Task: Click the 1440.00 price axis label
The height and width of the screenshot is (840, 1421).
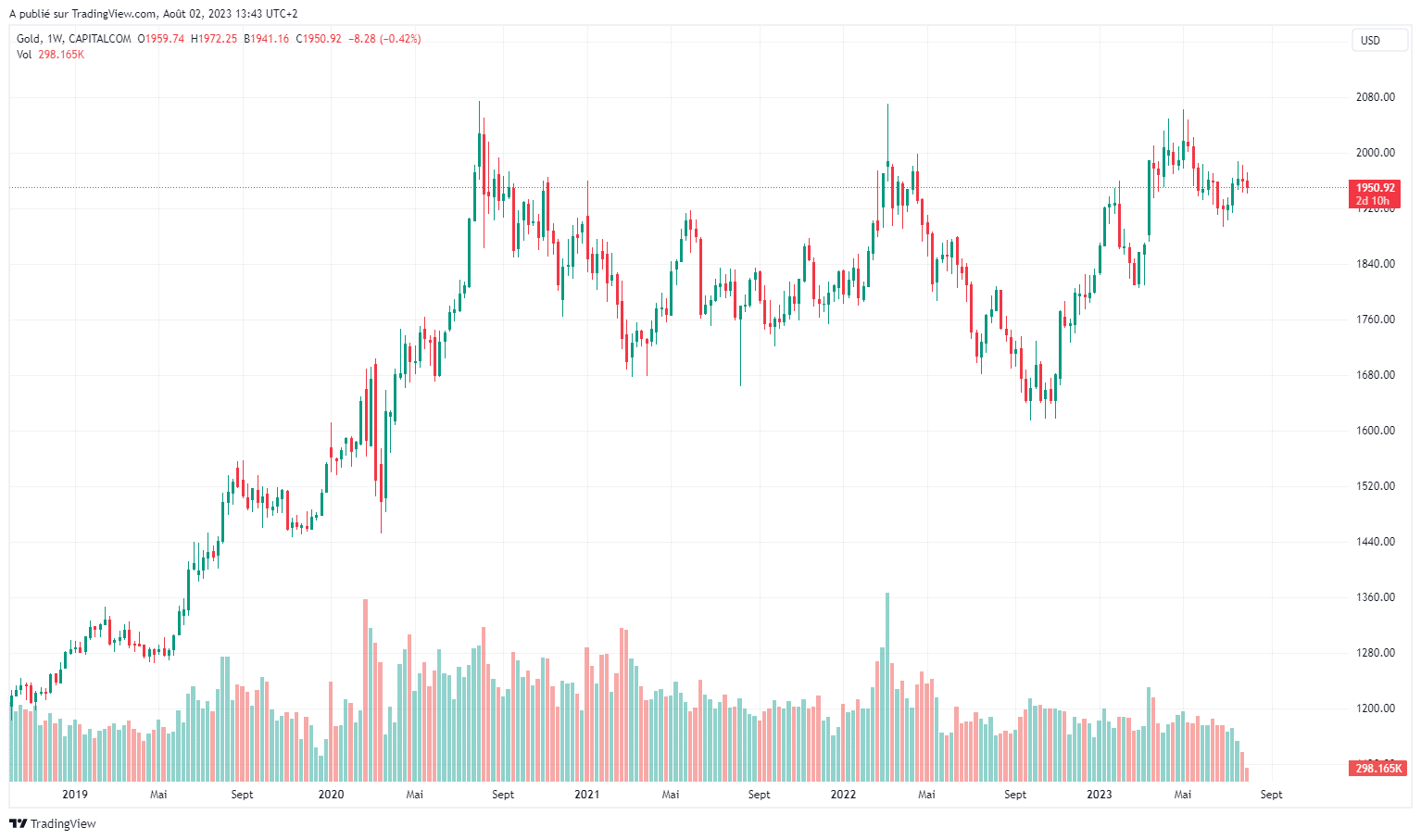Action: pyautogui.click(x=1376, y=542)
